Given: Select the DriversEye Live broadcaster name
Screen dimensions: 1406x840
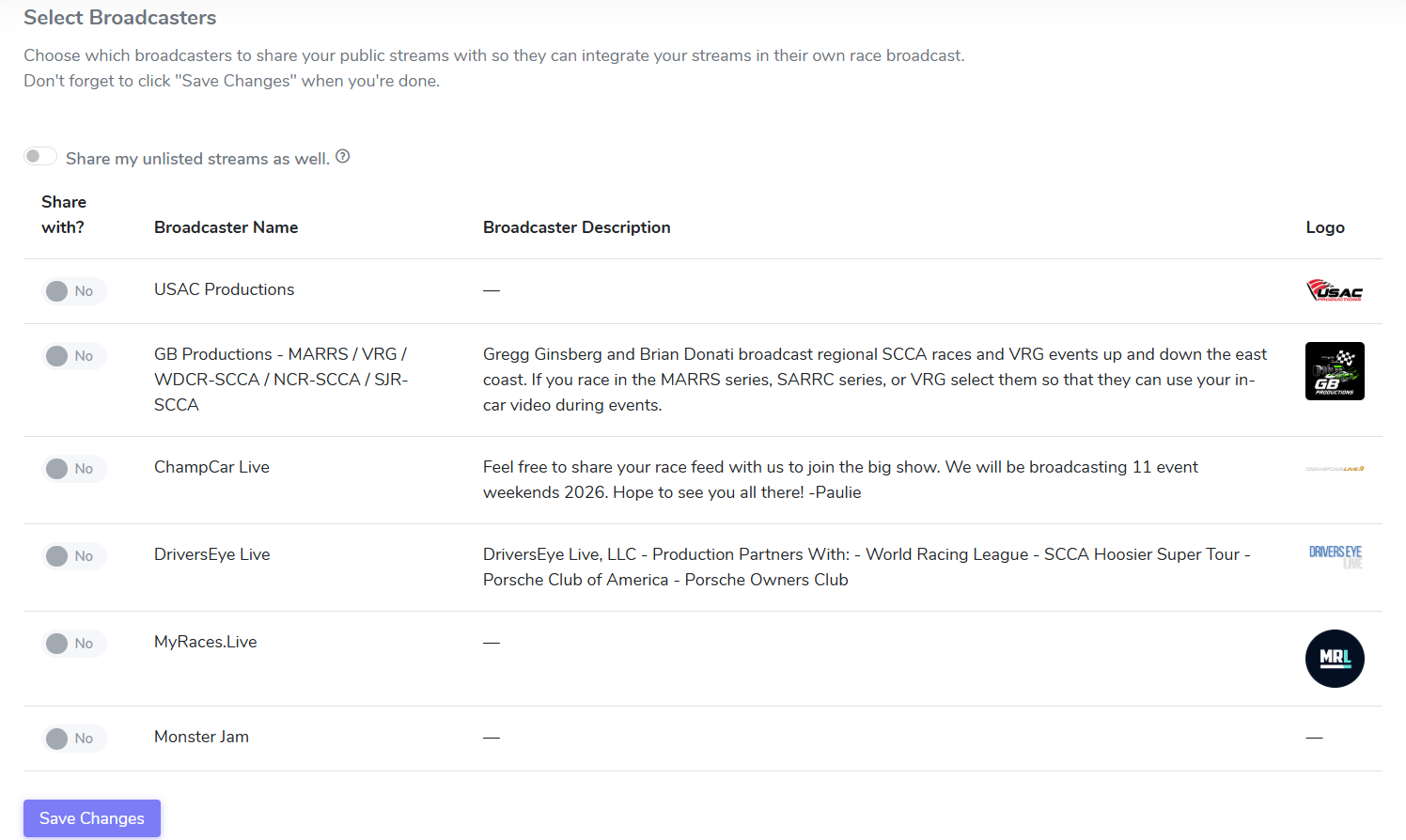Looking at the screenshot, I should [x=211, y=554].
